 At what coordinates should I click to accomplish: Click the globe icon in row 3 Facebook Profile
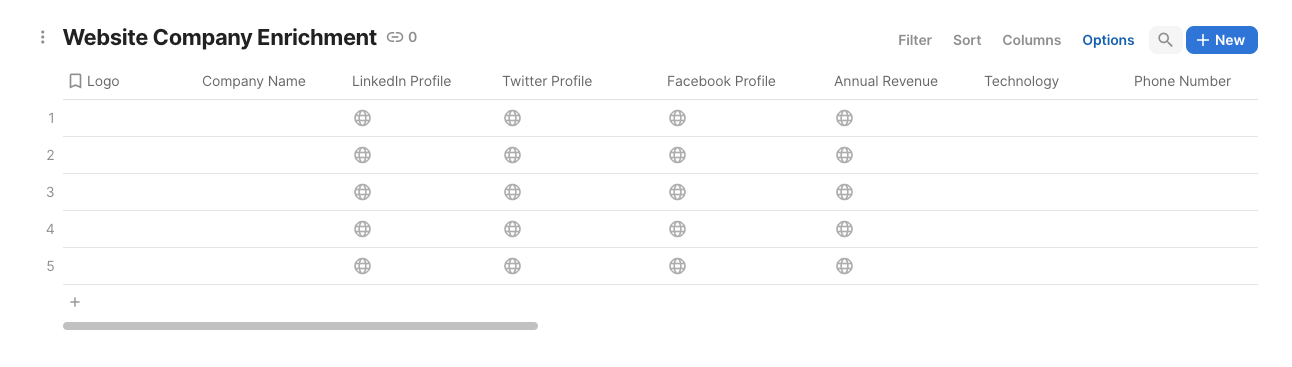tap(677, 192)
